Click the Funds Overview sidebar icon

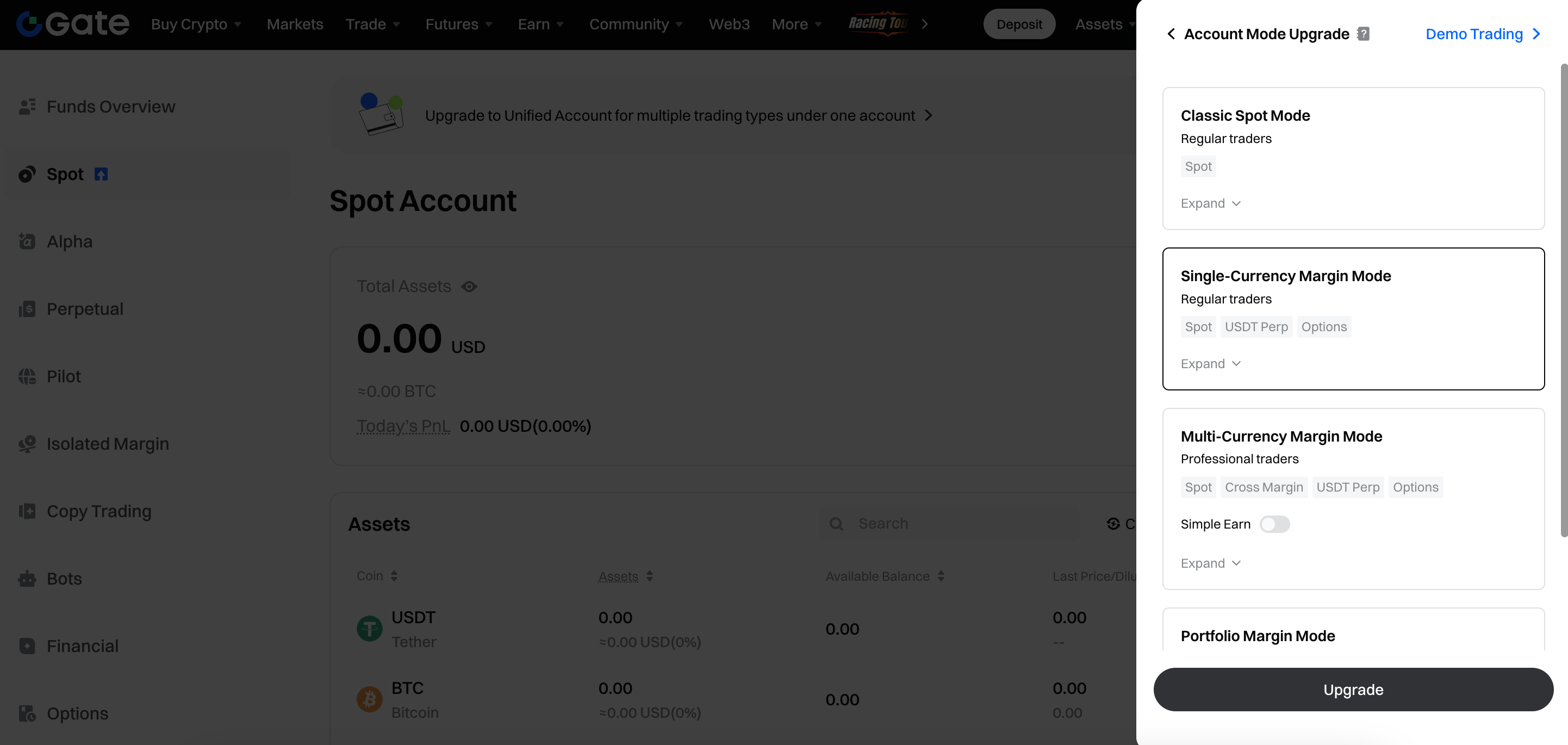coord(27,107)
